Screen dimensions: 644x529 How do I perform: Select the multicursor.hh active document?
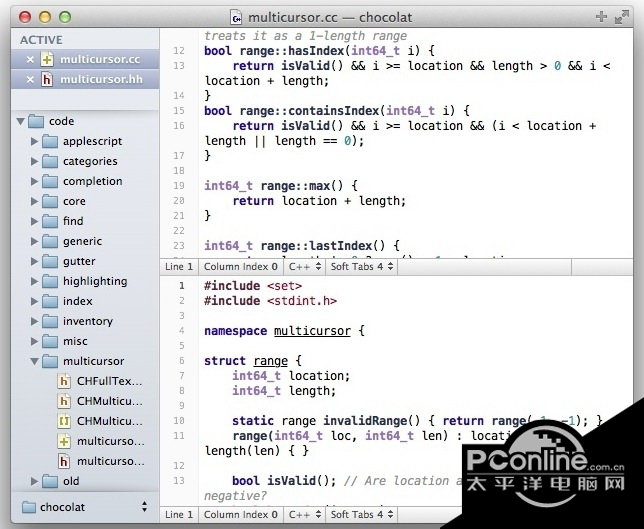tap(85, 79)
